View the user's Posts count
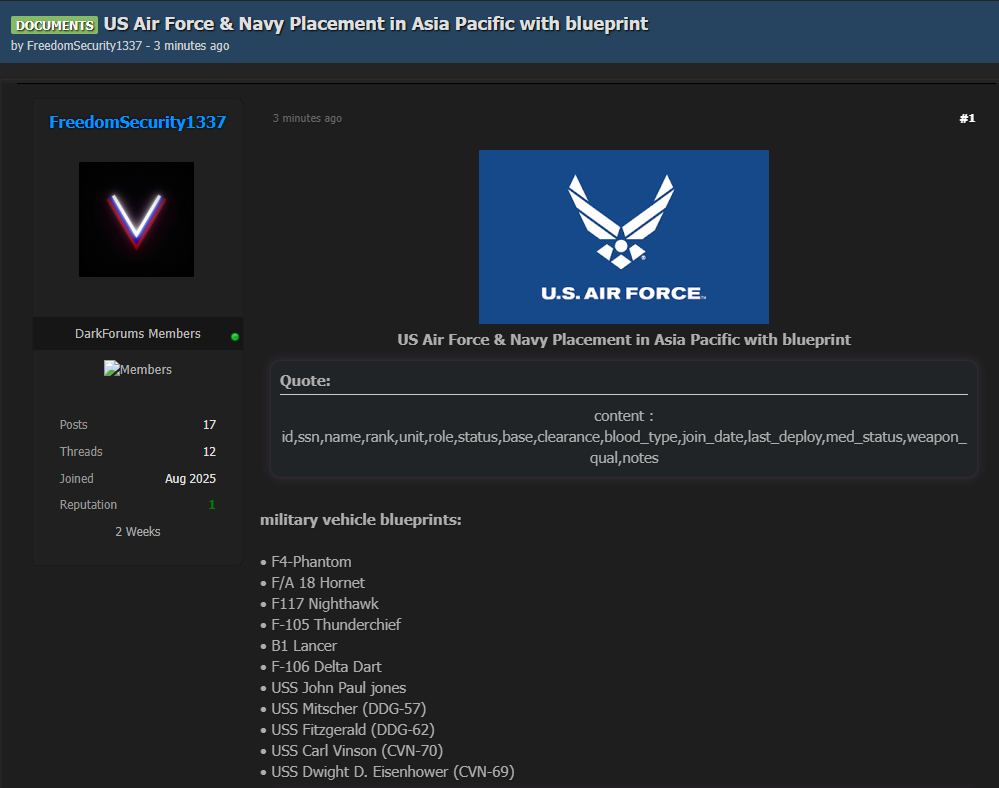This screenshot has height=788, width=999. 209,425
